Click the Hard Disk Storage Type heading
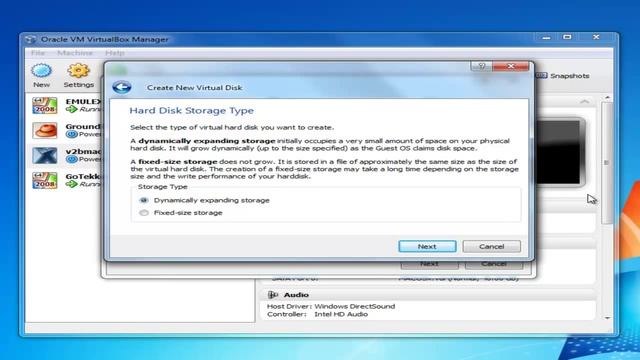Screen dimensions: 640x360 [x=191, y=111]
